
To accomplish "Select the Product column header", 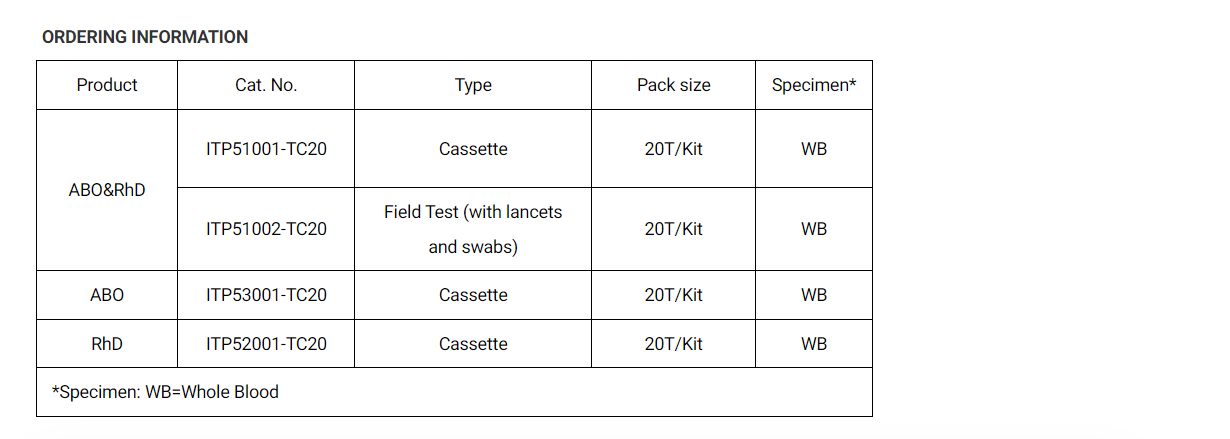I will pos(107,85).
